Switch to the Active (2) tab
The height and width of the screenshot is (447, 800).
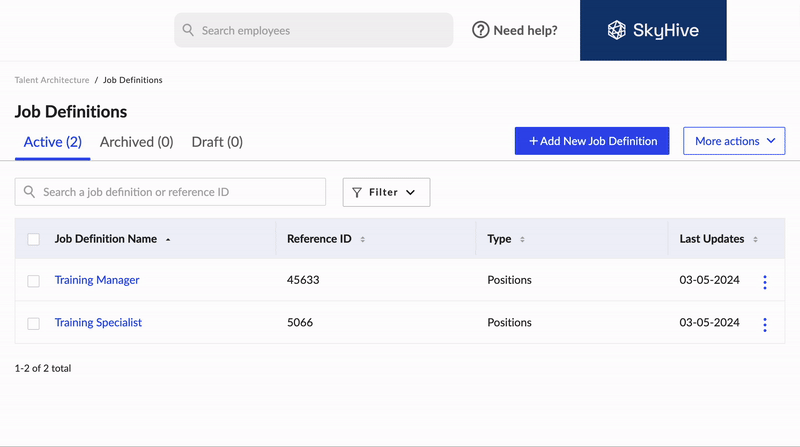(x=53, y=142)
